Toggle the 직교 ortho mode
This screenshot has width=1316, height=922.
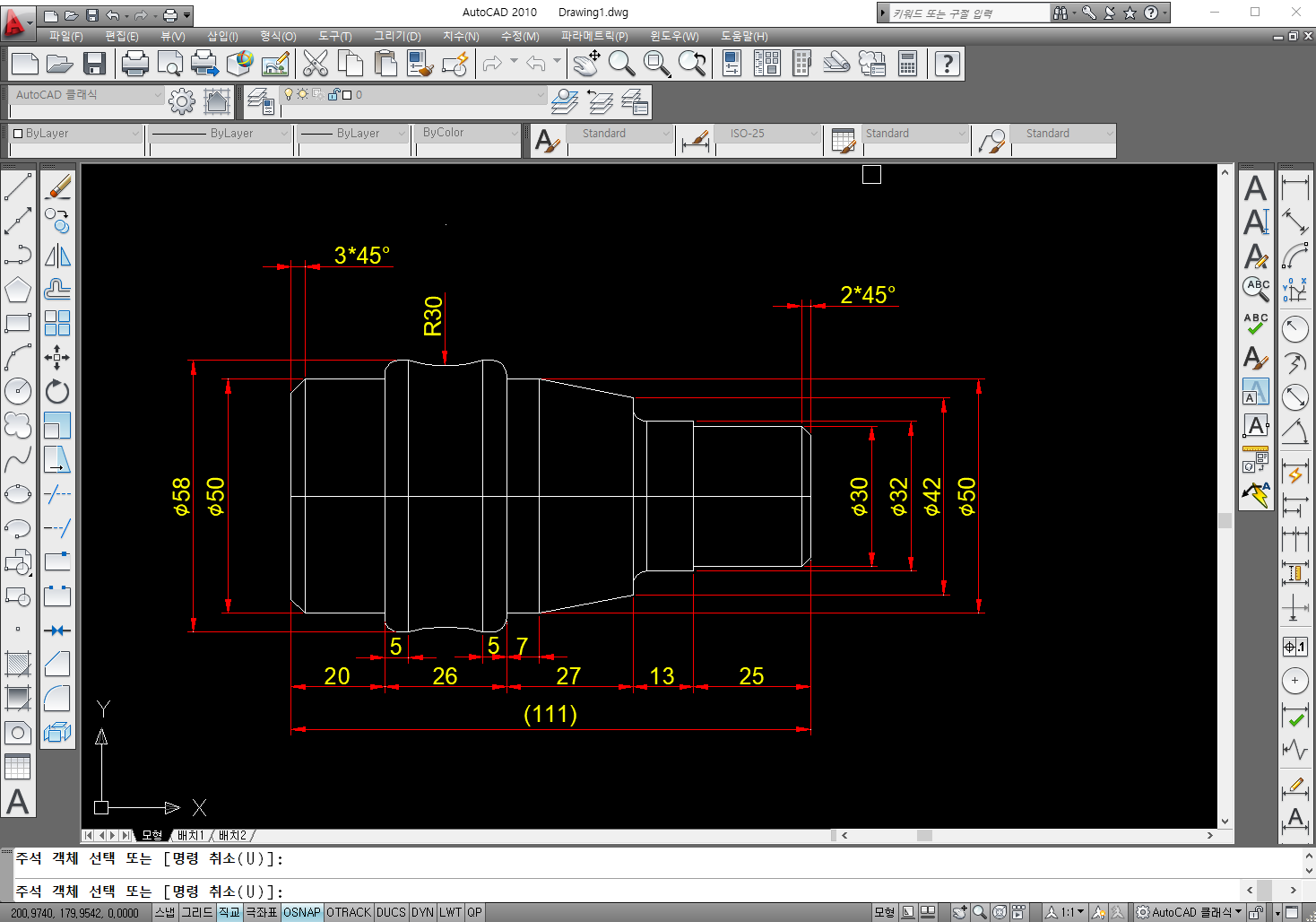click(x=229, y=912)
